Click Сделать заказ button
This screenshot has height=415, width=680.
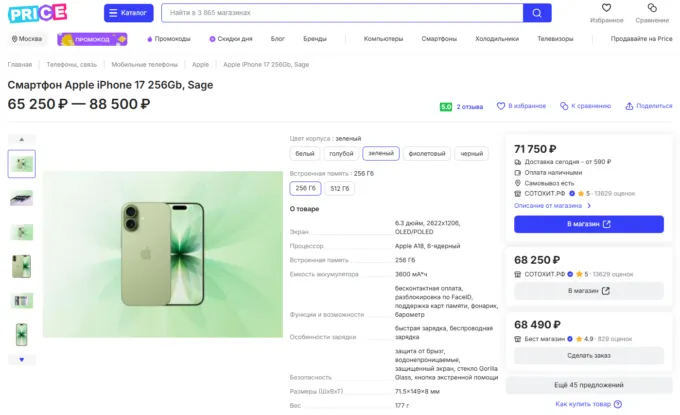pos(588,356)
